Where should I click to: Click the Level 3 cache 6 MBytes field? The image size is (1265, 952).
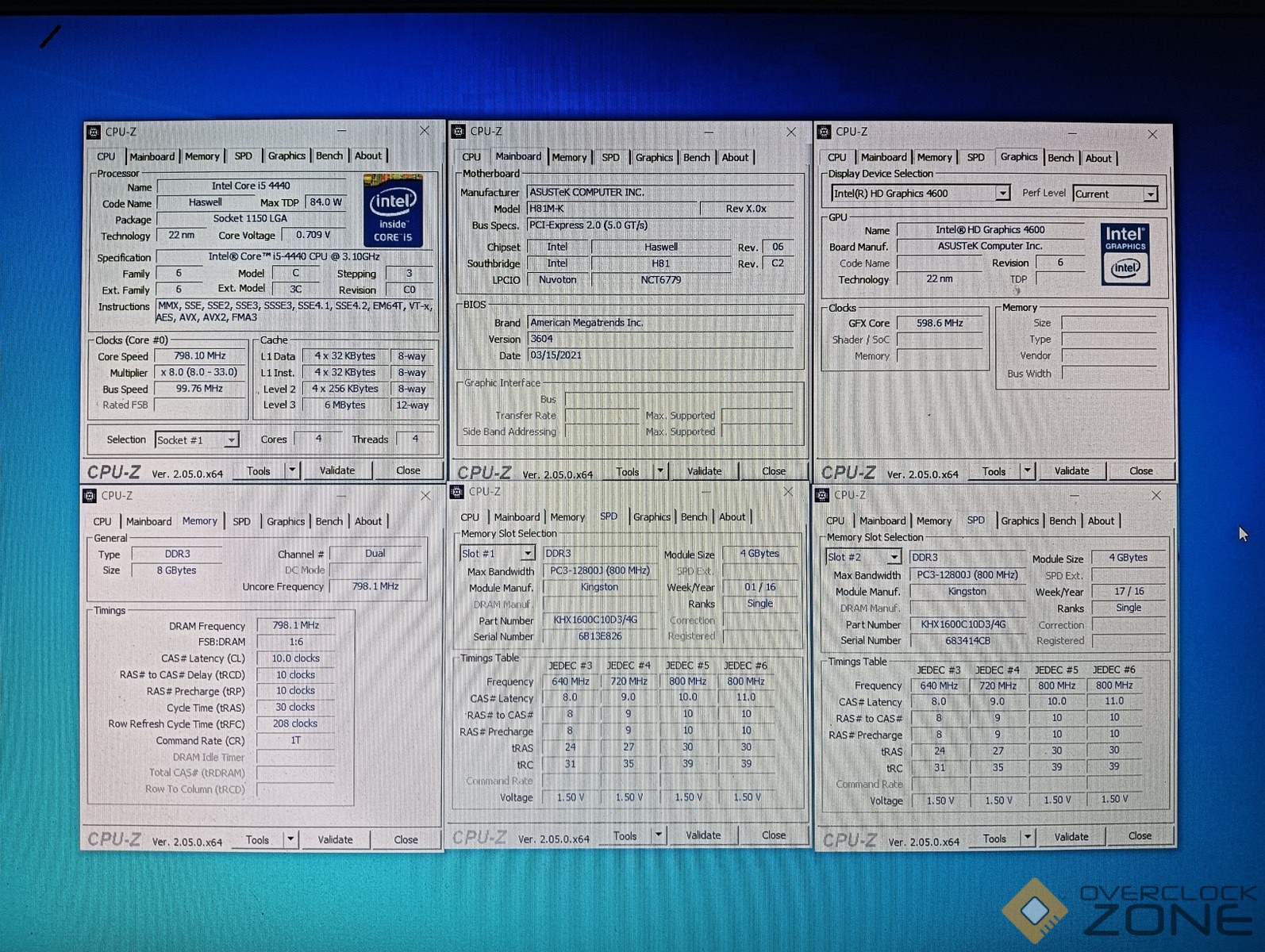345,405
